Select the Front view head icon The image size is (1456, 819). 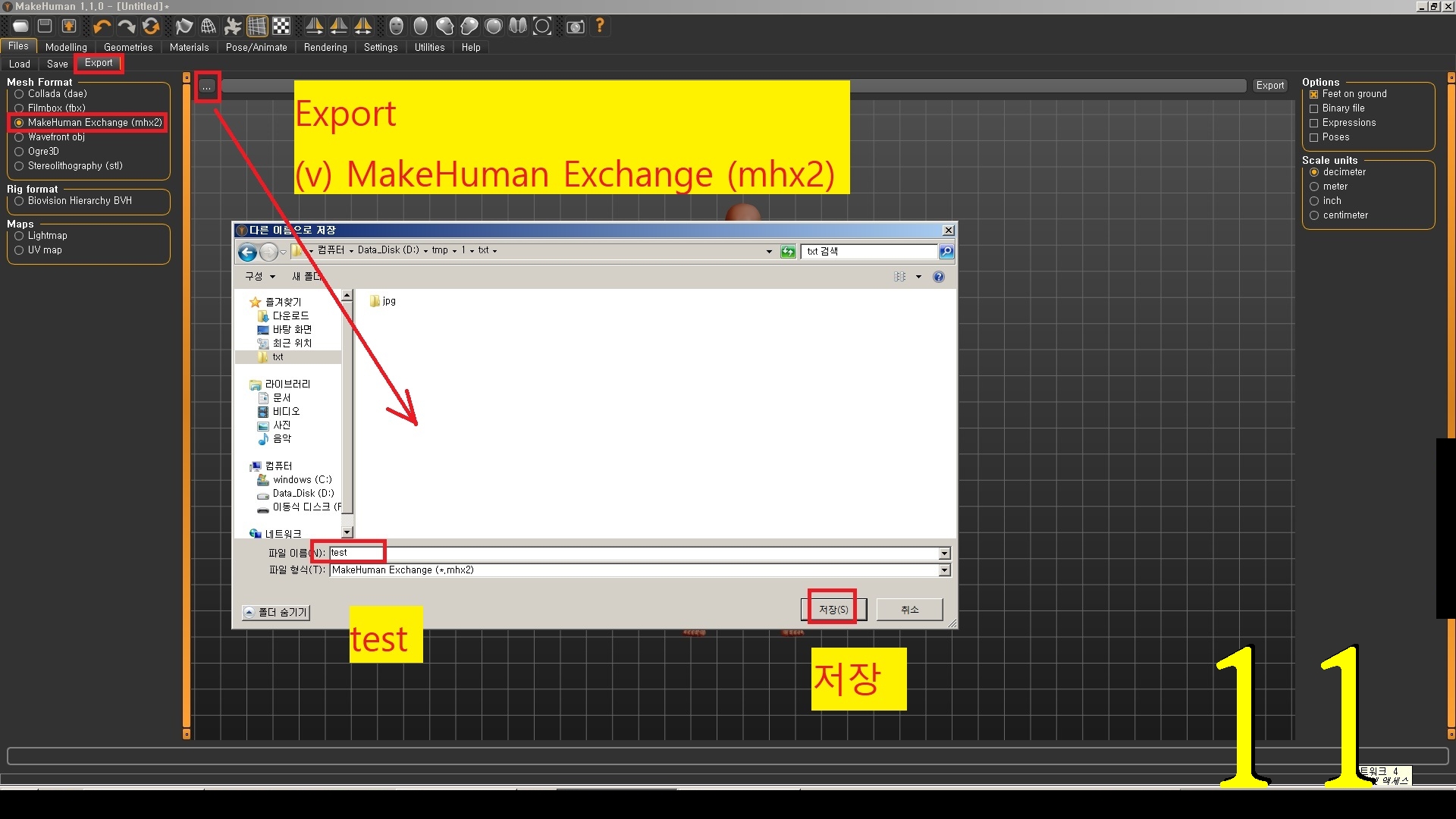397,27
